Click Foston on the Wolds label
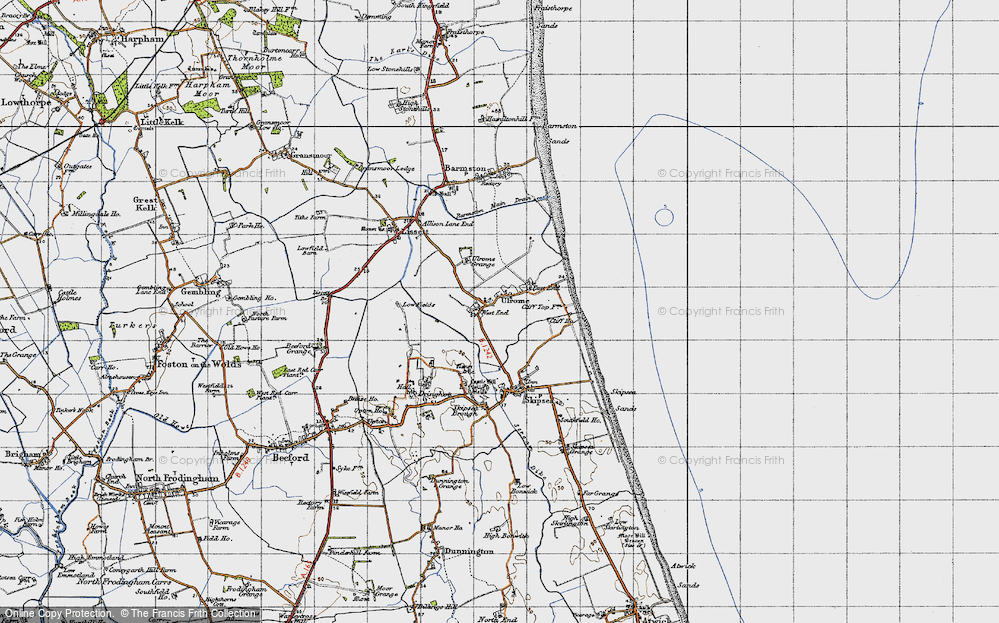The width and height of the screenshot is (999, 623). click(x=198, y=364)
